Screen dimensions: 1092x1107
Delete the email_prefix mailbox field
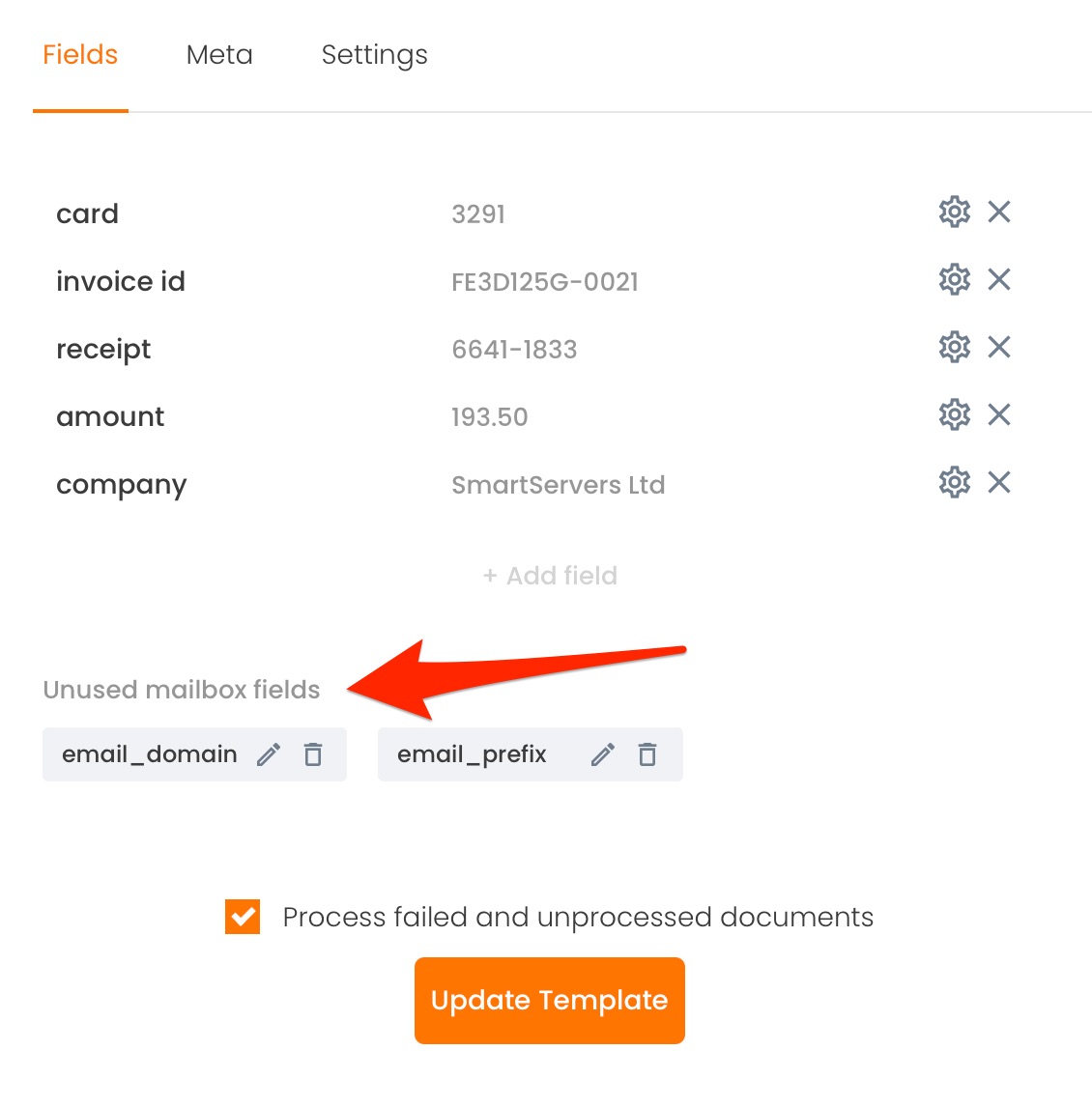(x=647, y=754)
